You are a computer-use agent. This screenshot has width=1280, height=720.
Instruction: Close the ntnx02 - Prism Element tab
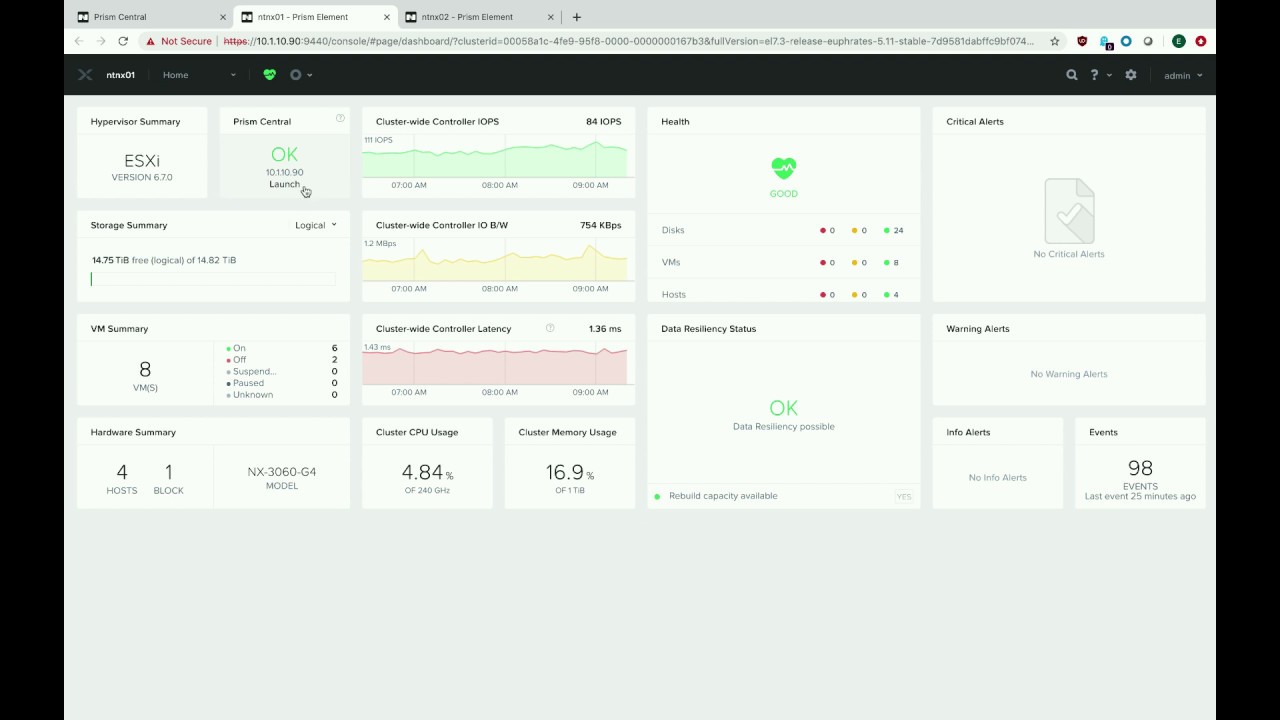tap(551, 17)
